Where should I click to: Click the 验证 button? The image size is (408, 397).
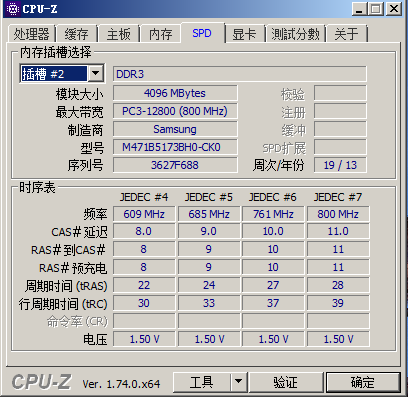pos(286,382)
